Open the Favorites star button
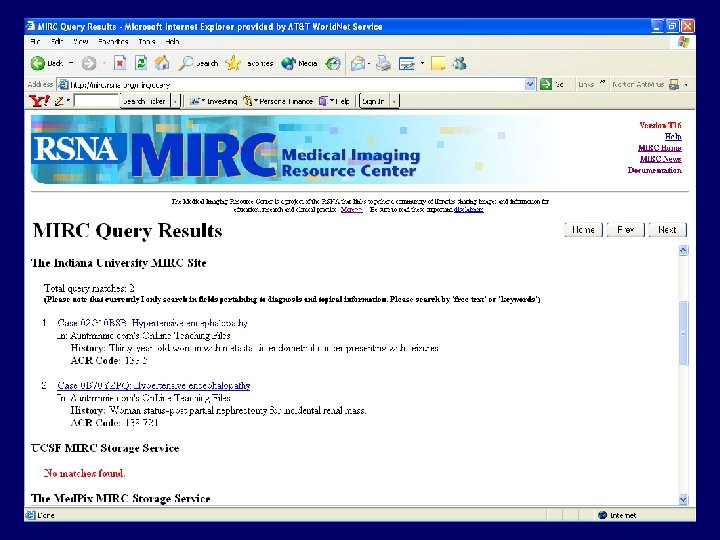This screenshot has width=720, height=540. [249, 63]
